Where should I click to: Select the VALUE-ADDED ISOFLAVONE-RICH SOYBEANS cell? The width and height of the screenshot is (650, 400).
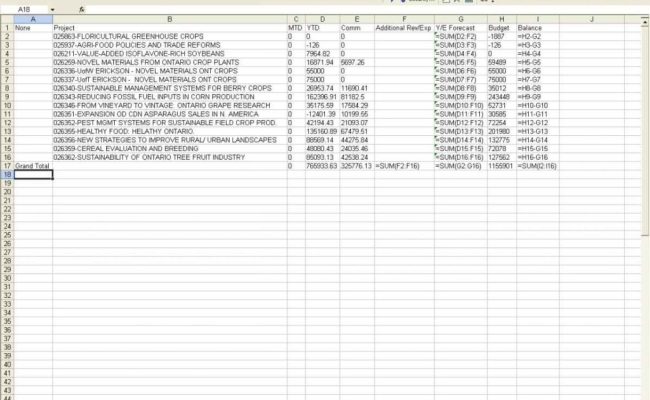click(x=170, y=53)
